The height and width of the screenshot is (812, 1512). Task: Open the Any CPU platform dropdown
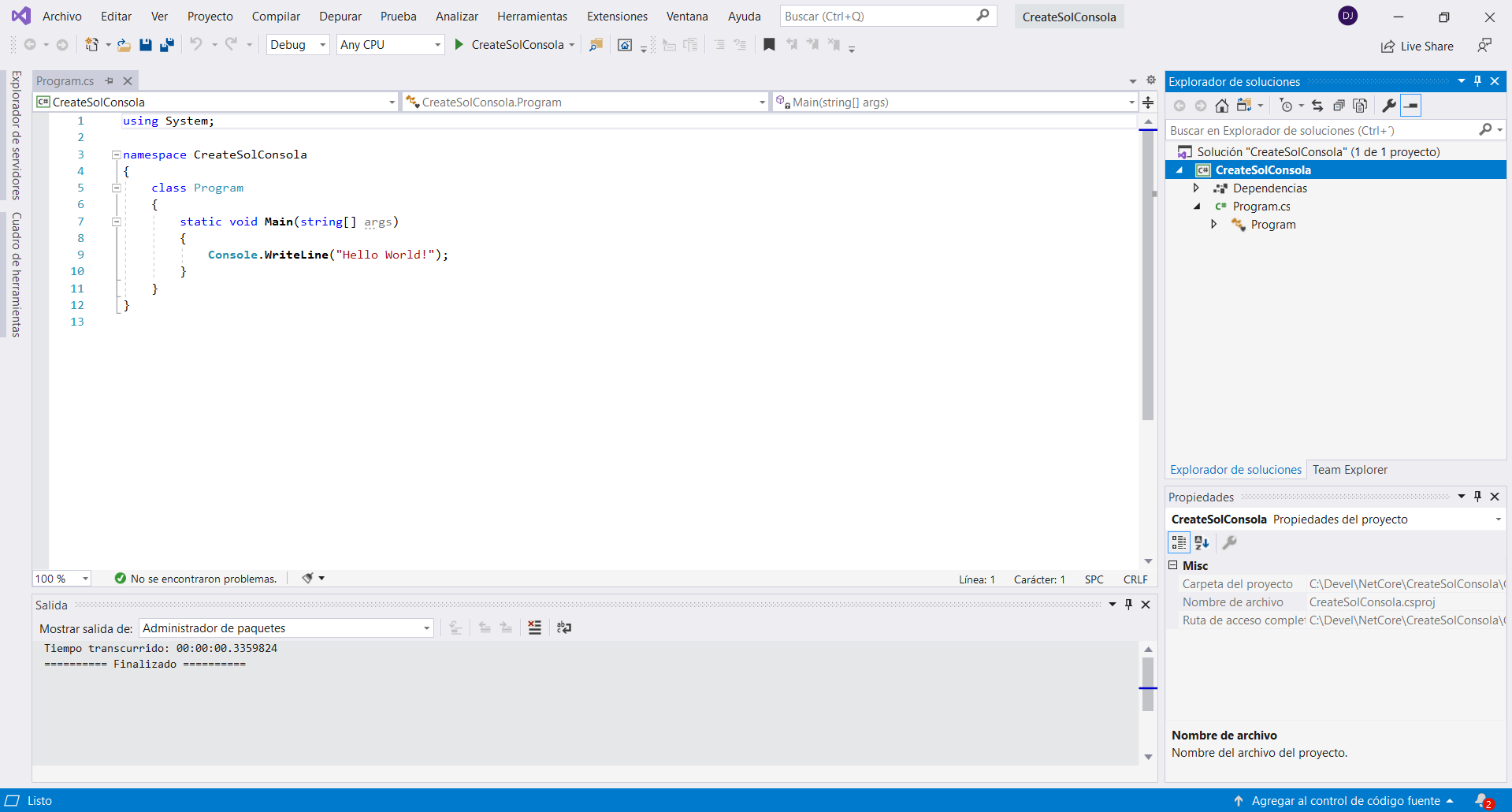coord(390,45)
